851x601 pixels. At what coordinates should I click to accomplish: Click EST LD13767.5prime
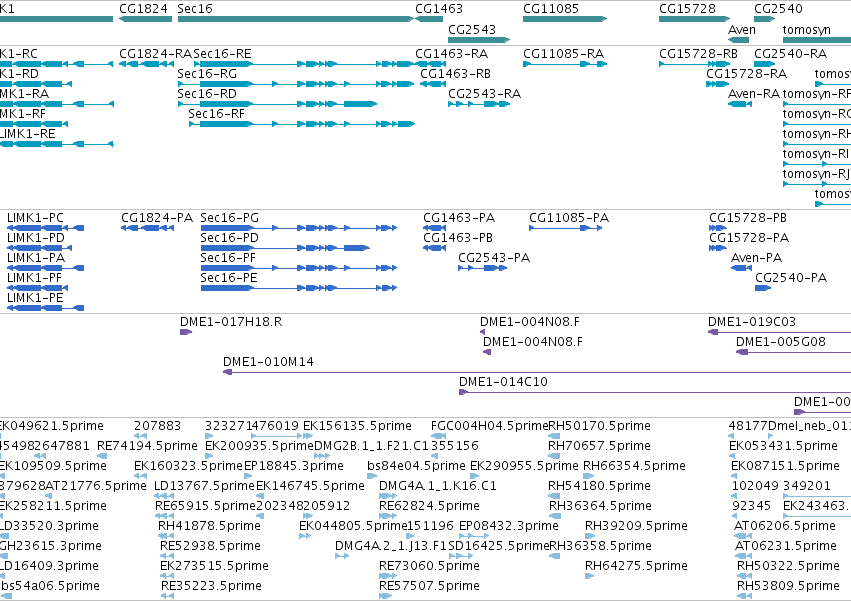tap(205, 486)
